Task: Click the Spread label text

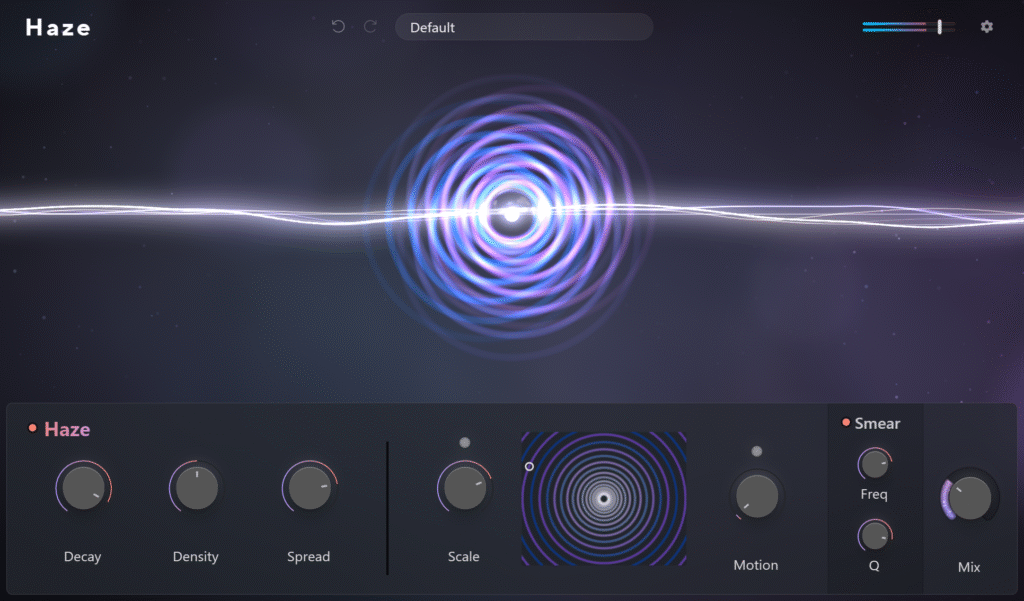Action: tap(308, 557)
